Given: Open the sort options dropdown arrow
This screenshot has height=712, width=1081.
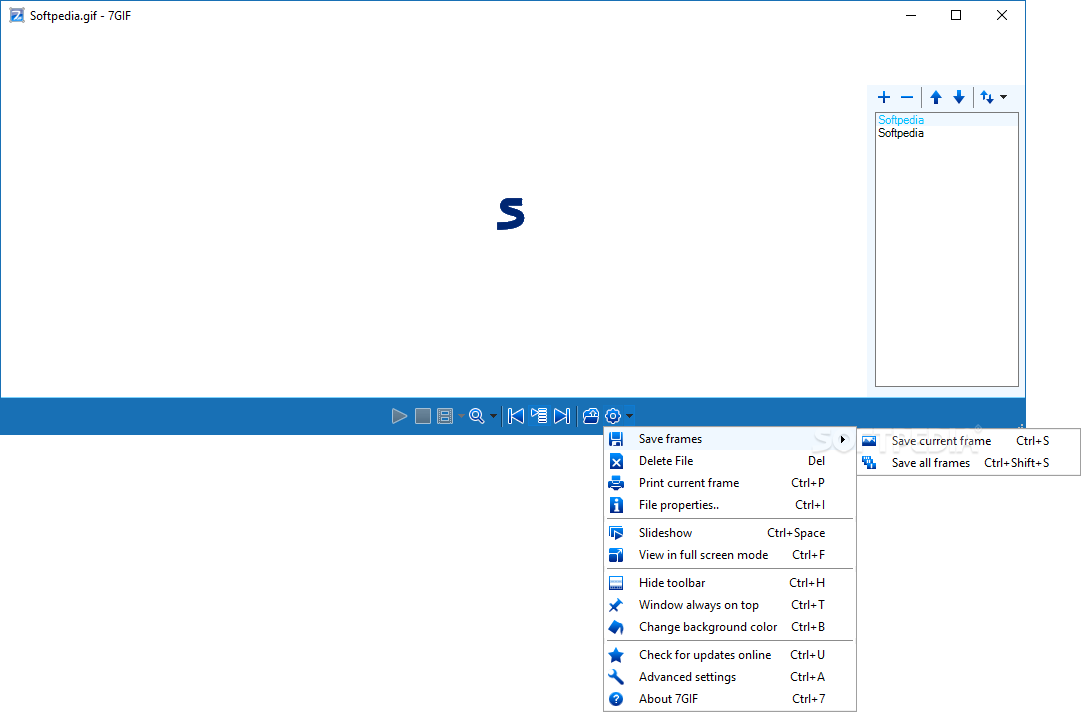Looking at the screenshot, I should click(1003, 97).
